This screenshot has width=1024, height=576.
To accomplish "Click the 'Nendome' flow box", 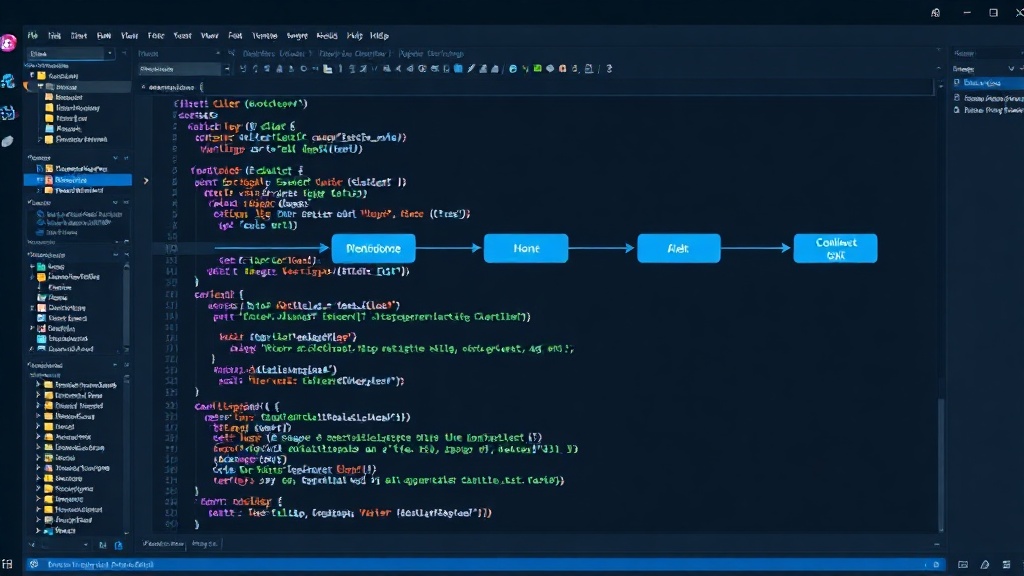I will pyautogui.click(x=374, y=248).
